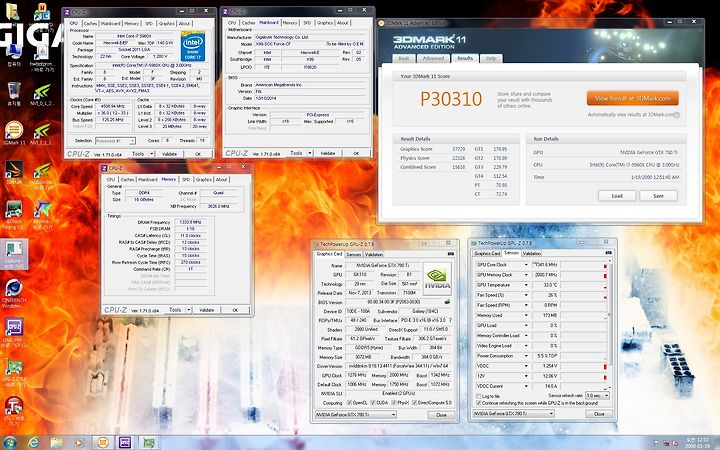720x450 pixels.
Task: Open Windows Explorer folder in taskbar
Action: click(56, 442)
